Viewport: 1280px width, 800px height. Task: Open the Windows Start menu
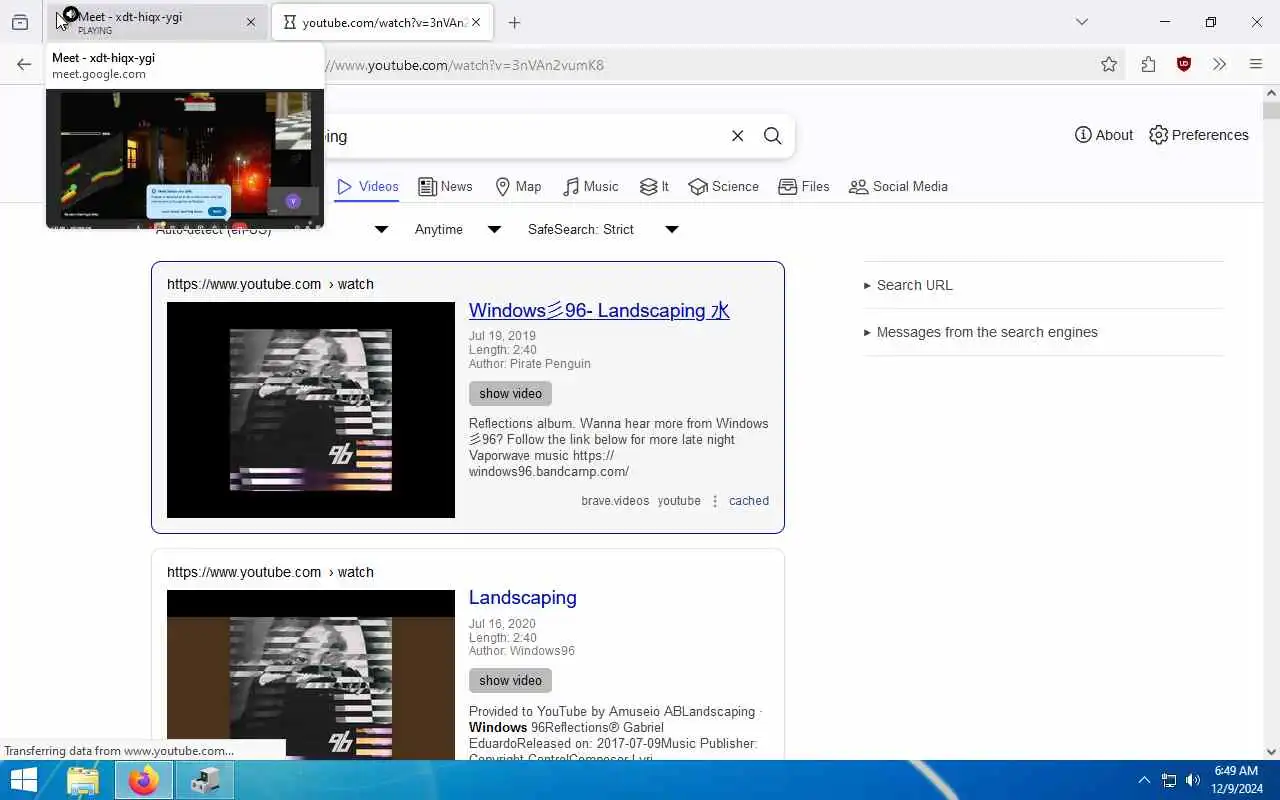click(24, 780)
